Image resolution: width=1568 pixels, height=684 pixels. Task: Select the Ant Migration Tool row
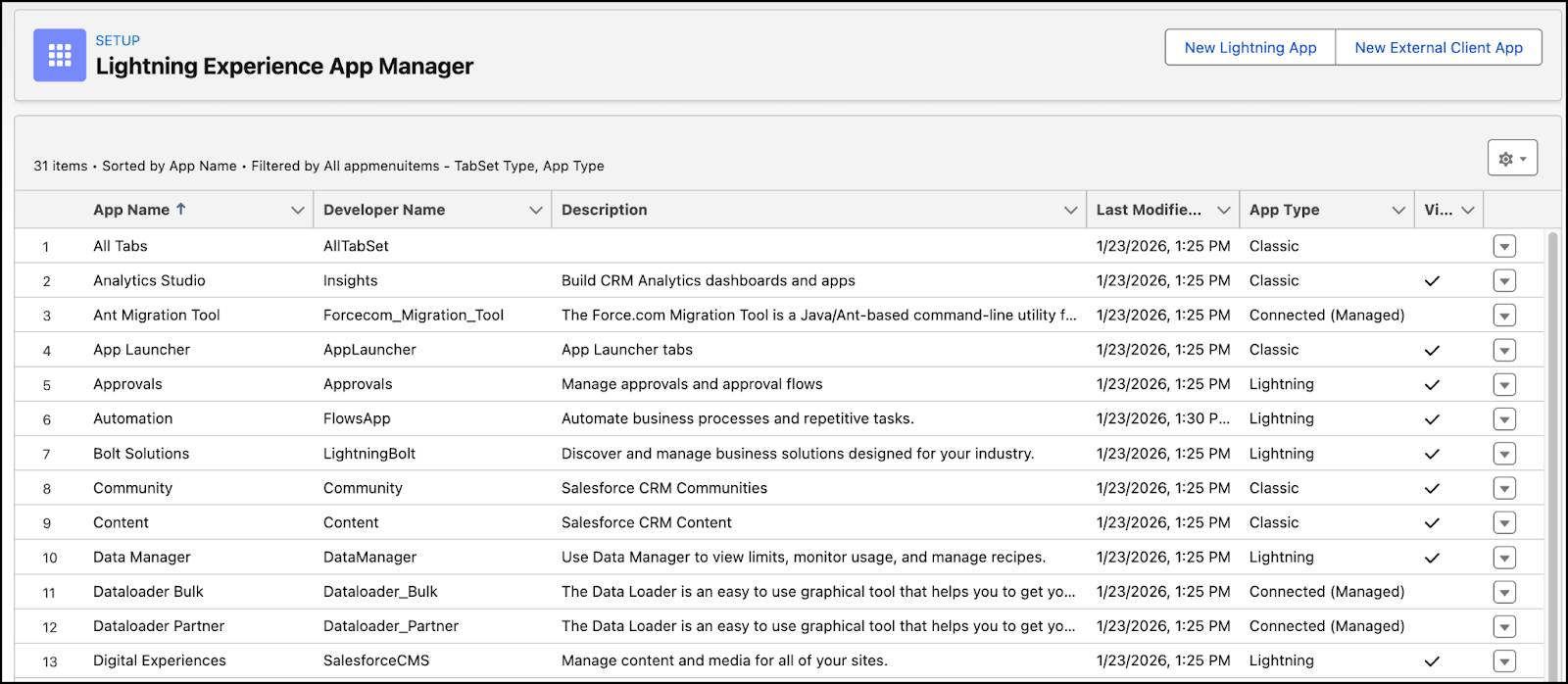click(157, 315)
